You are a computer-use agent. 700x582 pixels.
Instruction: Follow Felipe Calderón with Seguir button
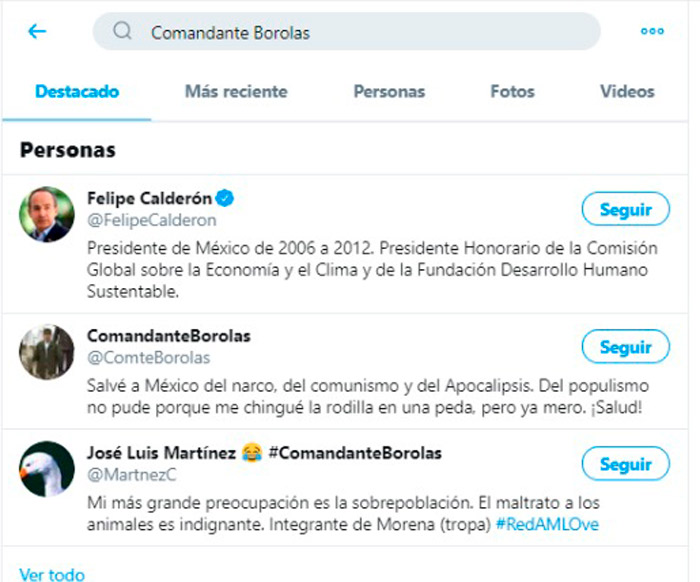[x=625, y=210]
